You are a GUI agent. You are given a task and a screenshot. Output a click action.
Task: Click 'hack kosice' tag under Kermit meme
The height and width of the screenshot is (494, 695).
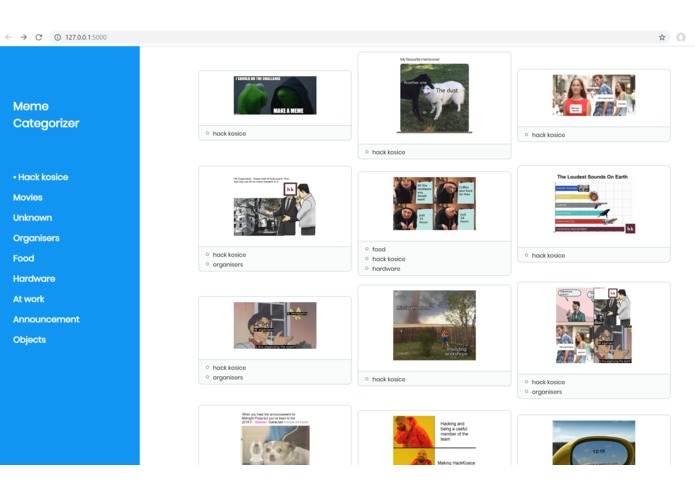(x=229, y=133)
